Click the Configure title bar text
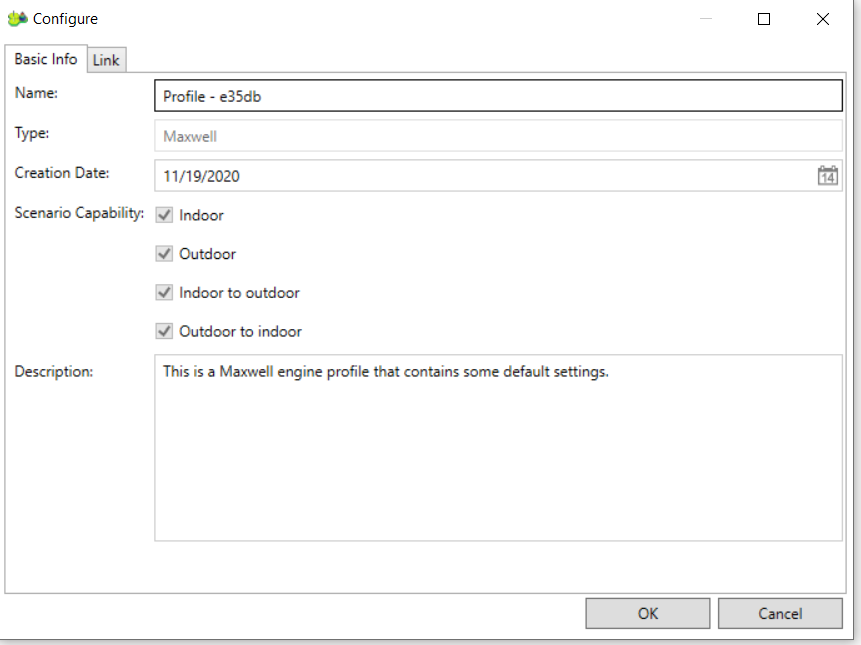861x645 pixels. click(66, 19)
